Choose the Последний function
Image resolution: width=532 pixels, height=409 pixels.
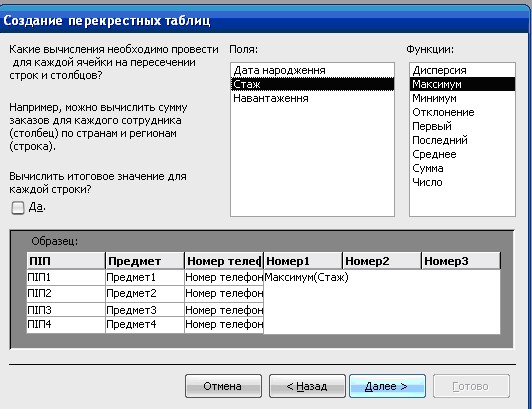[x=462, y=140]
